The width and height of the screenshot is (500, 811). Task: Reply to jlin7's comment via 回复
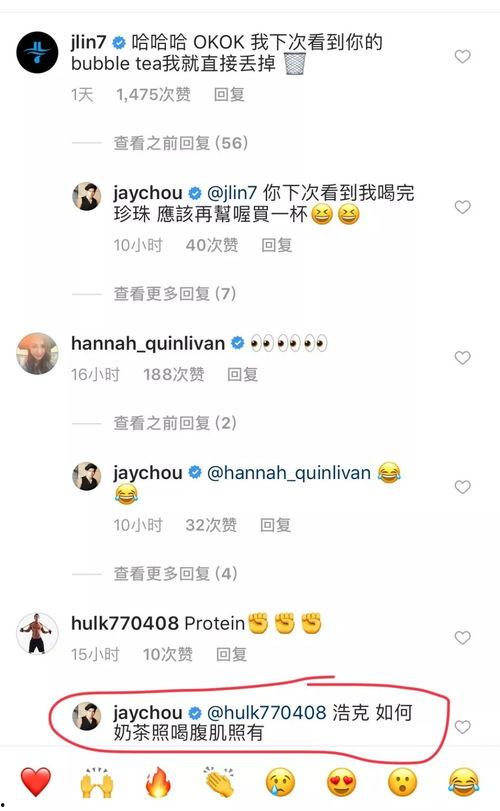coord(229,95)
